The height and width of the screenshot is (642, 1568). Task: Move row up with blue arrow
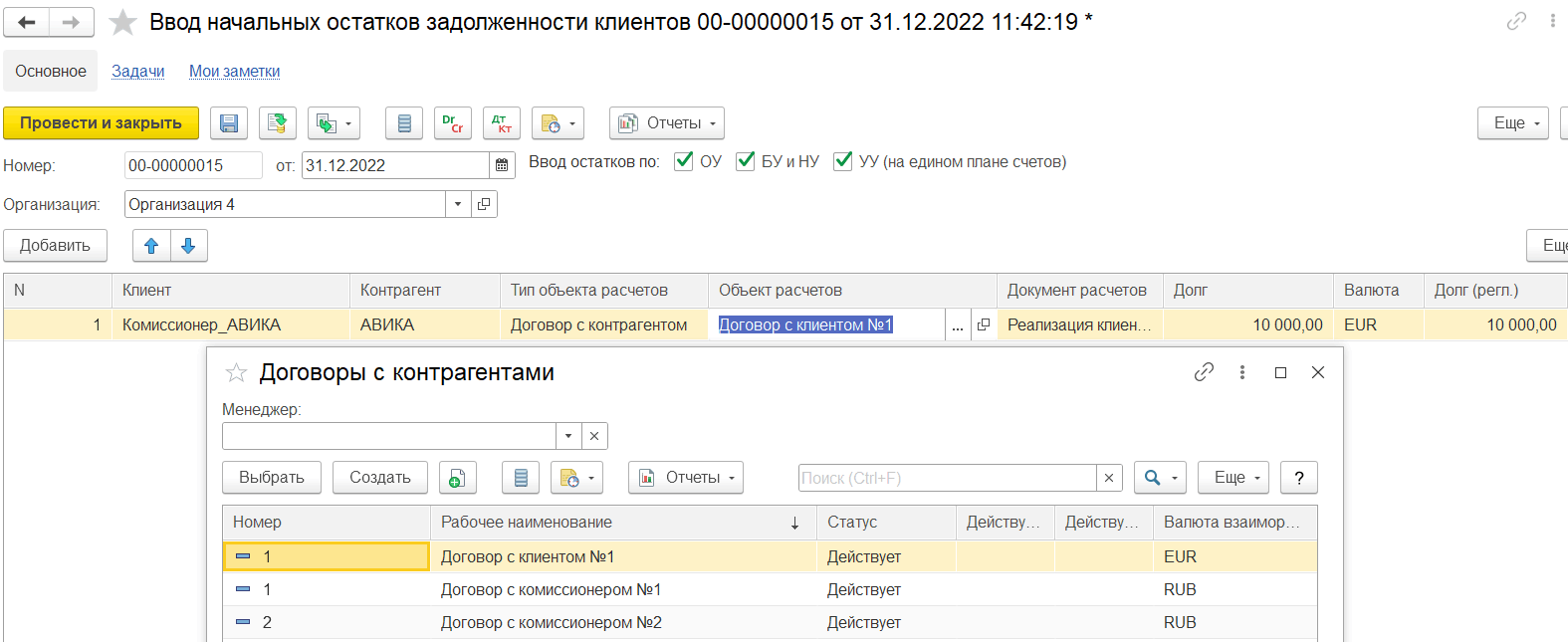tap(151, 246)
